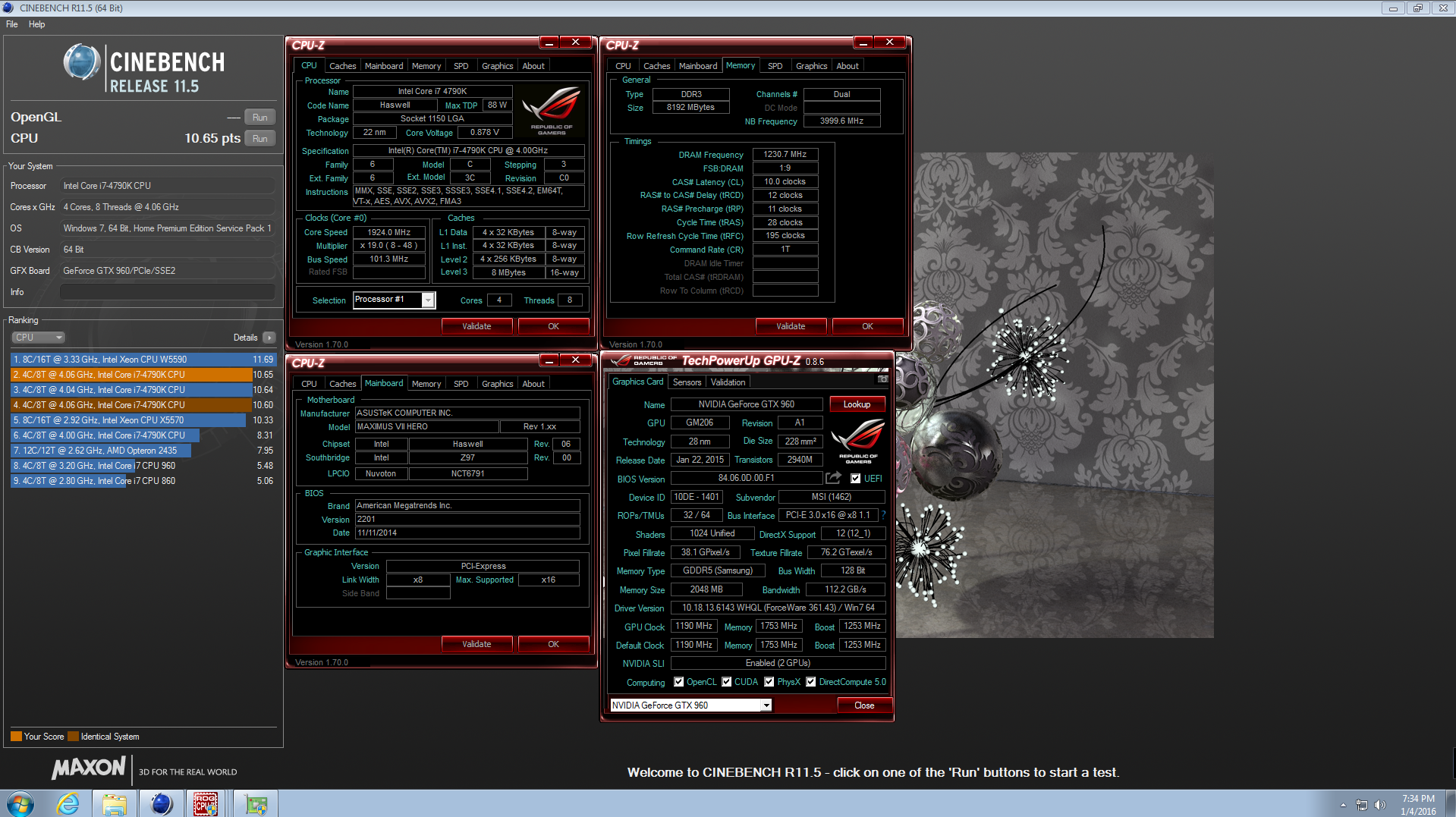Click the CPU name field Intel Core i7 4790K
Image resolution: width=1456 pixels, height=817 pixels.
click(432, 91)
